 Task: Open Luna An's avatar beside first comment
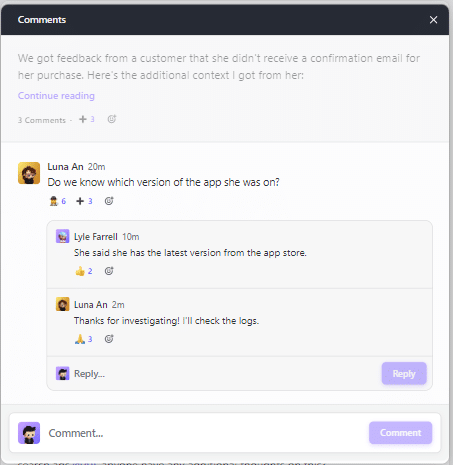coord(29,173)
